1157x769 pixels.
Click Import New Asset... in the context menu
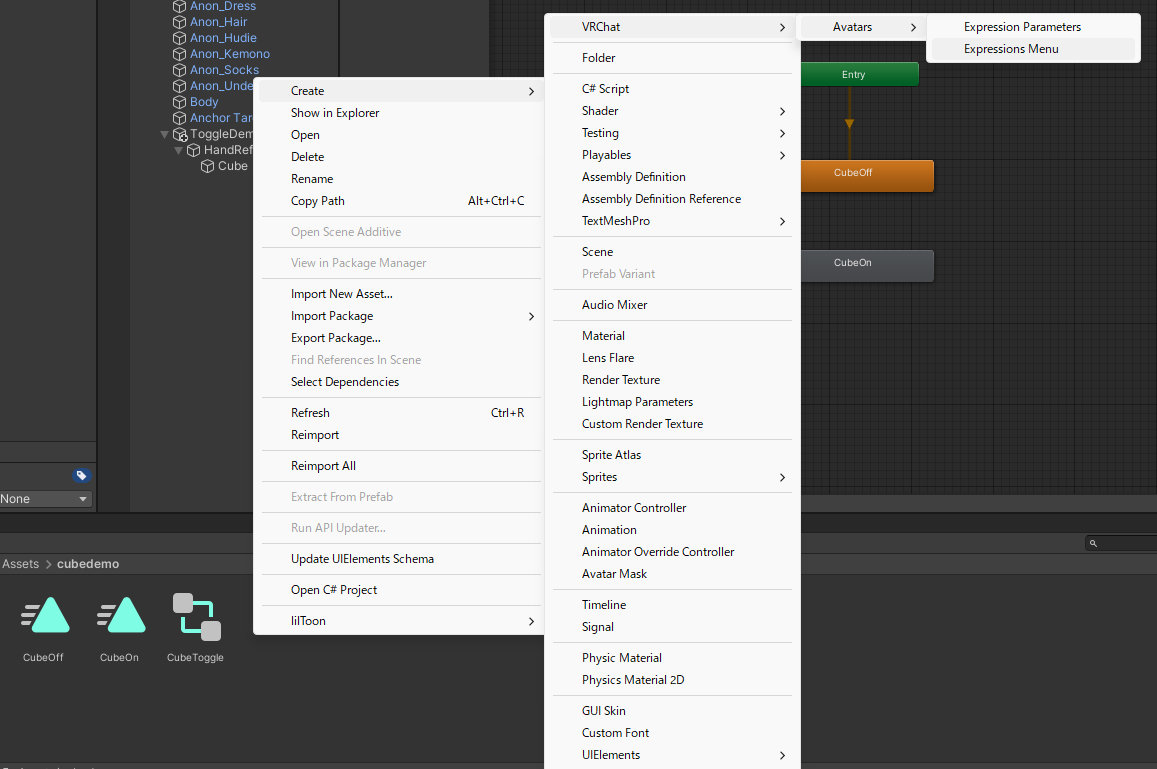tap(401, 294)
